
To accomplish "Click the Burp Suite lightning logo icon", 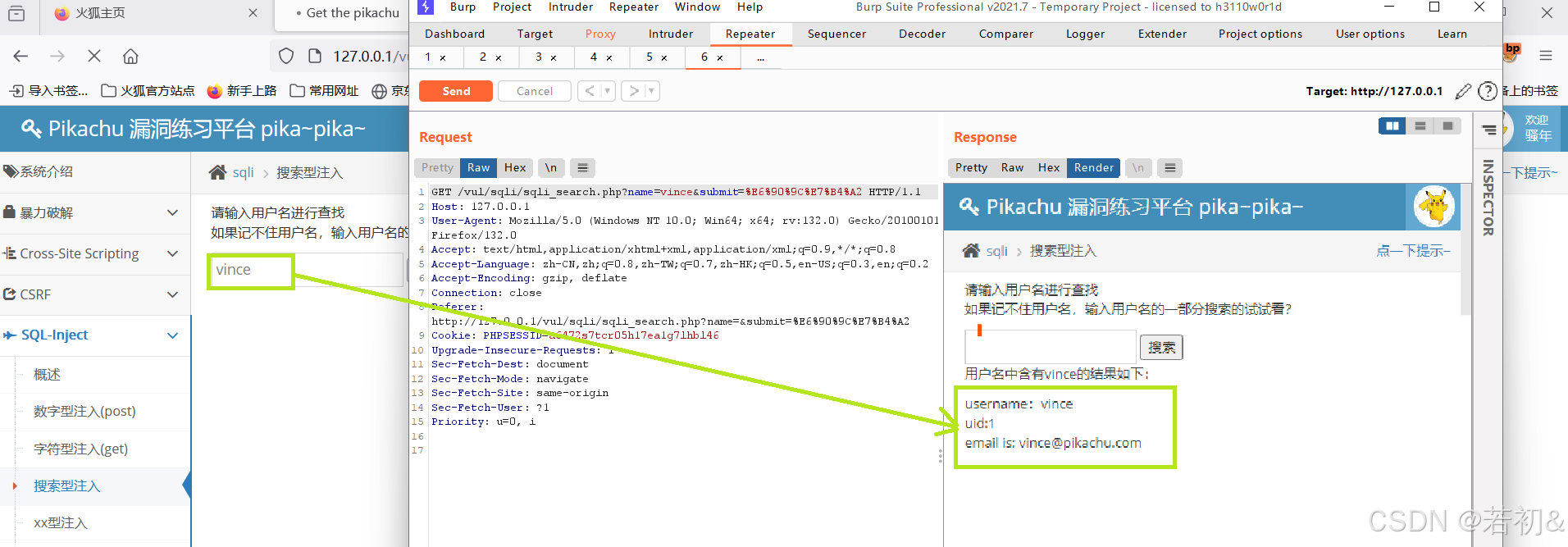I will pos(426,7).
